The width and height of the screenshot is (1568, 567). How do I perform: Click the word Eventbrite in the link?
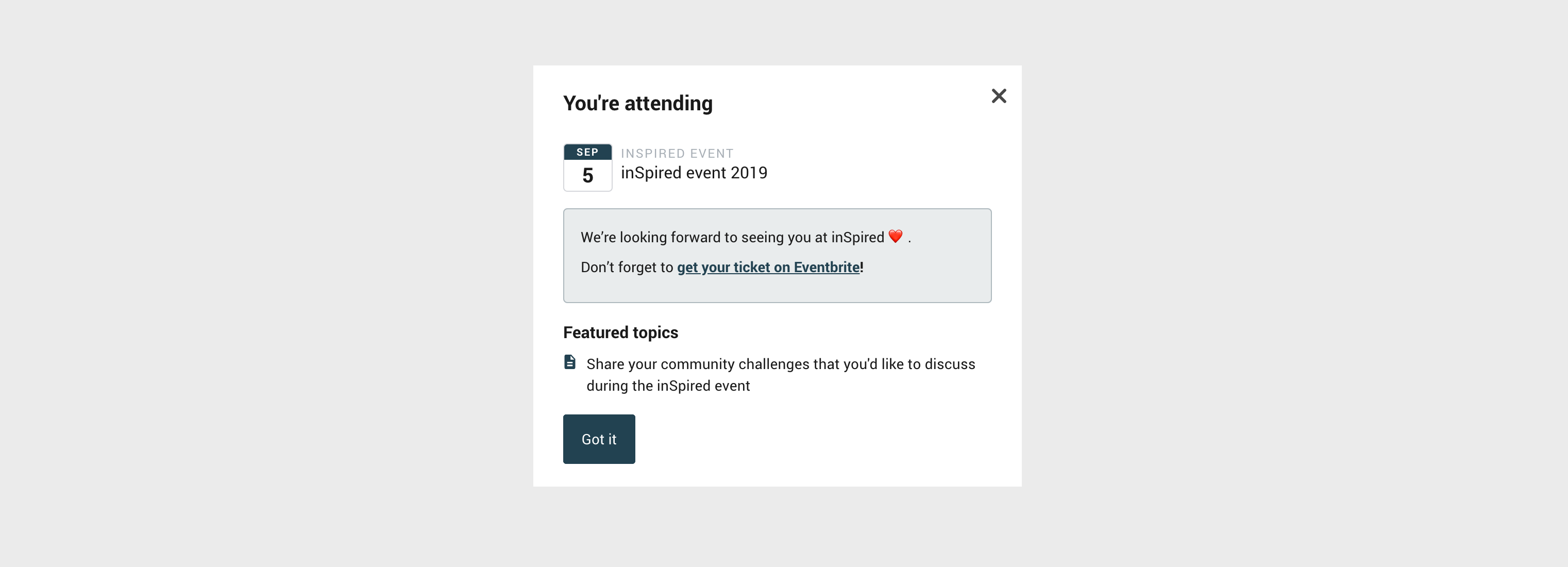(827, 267)
